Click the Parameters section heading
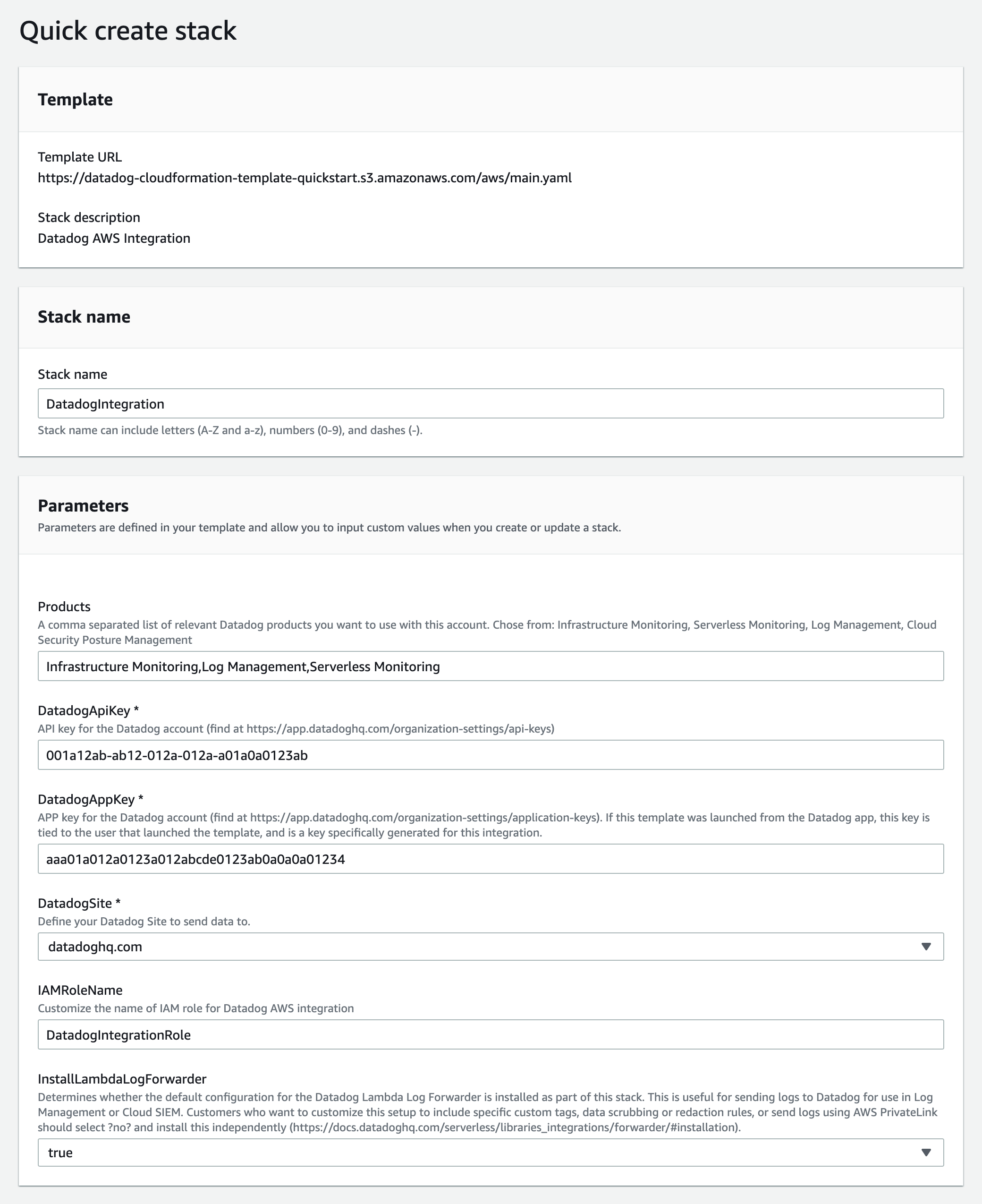 point(83,505)
